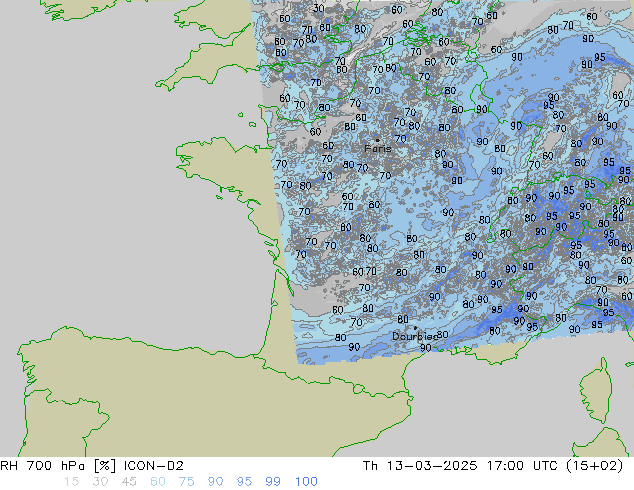
Task: Click the Dourbies city label
Action: pyautogui.click(x=414, y=336)
